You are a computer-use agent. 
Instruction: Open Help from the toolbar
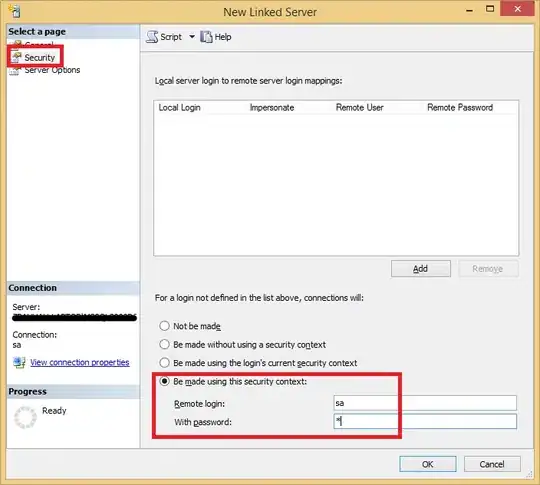[x=216, y=37]
